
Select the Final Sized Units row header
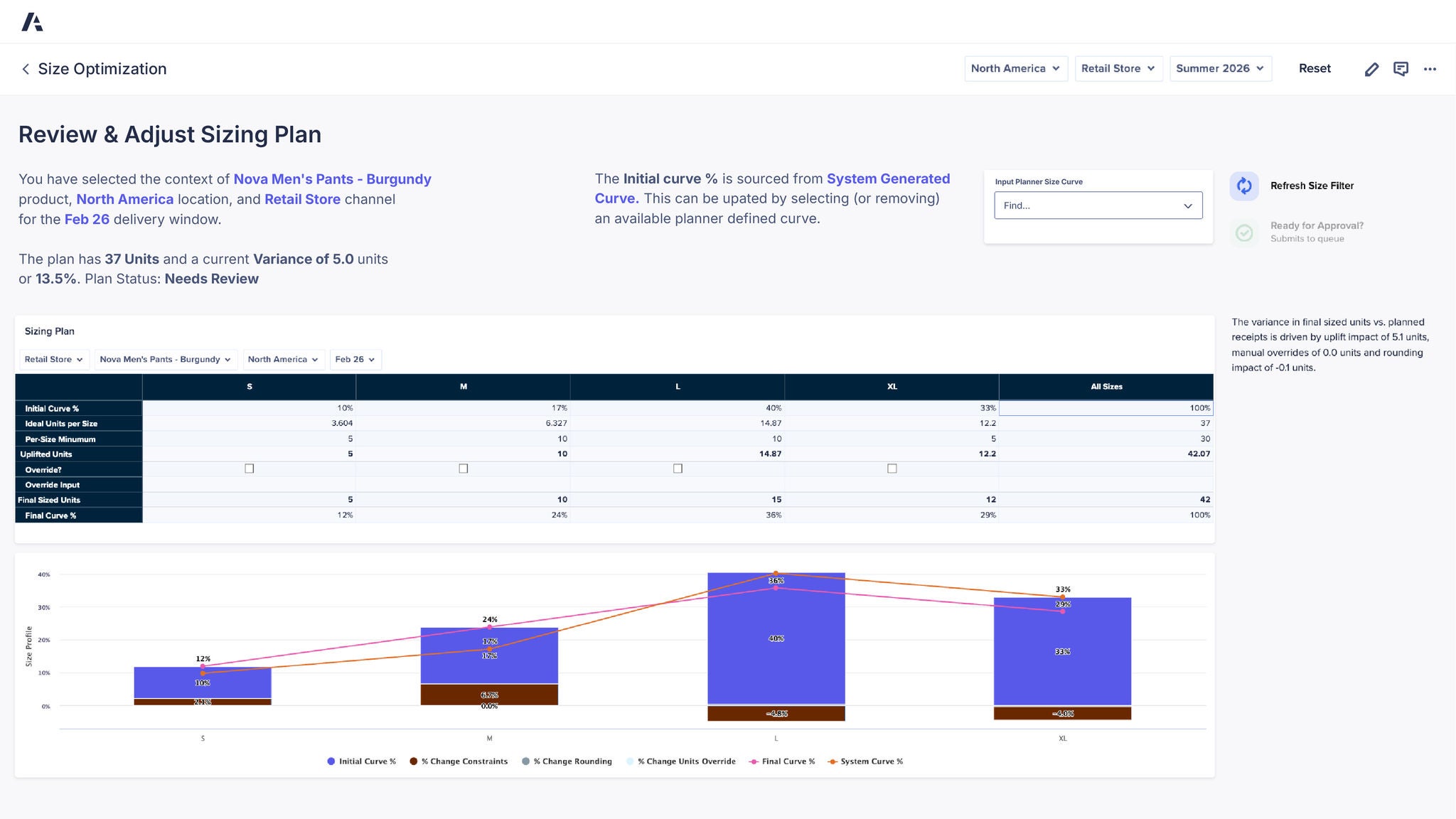pyautogui.click(x=79, y=500)
